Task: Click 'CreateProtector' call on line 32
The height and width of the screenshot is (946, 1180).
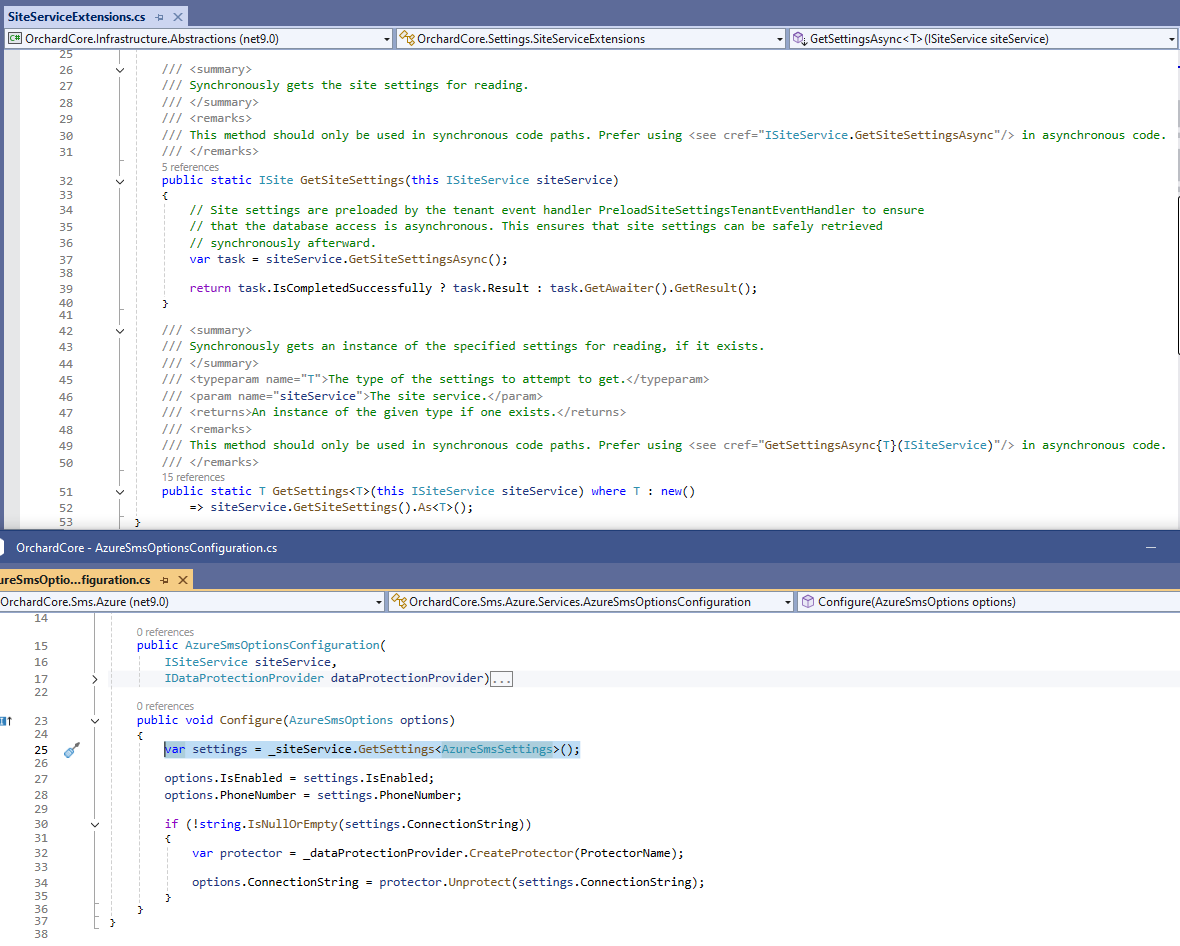Action: (x=521, y=853)
